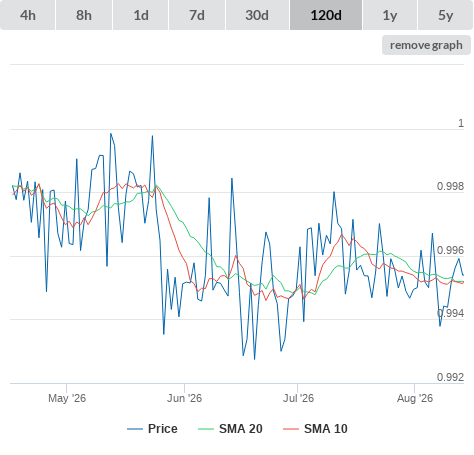Switch to the 8h time range
Image resolution: width=474 pixels, height=455 pixels.
click(x=84, y=15)
